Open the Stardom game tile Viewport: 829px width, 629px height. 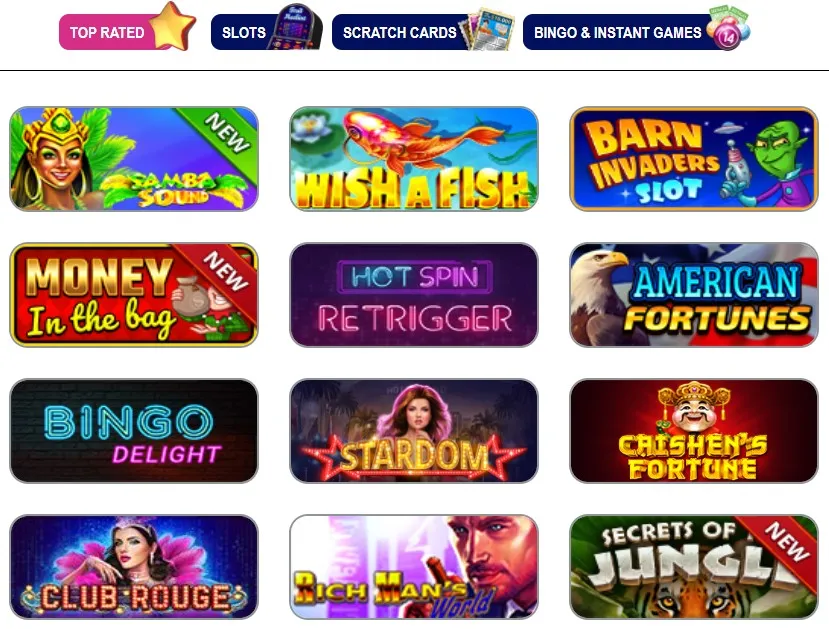(x=414, y=431)
